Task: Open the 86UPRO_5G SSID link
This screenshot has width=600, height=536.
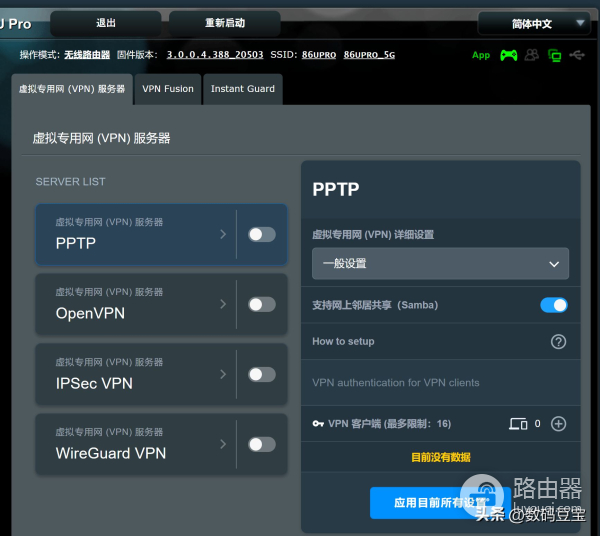Action: pos(369,55)
